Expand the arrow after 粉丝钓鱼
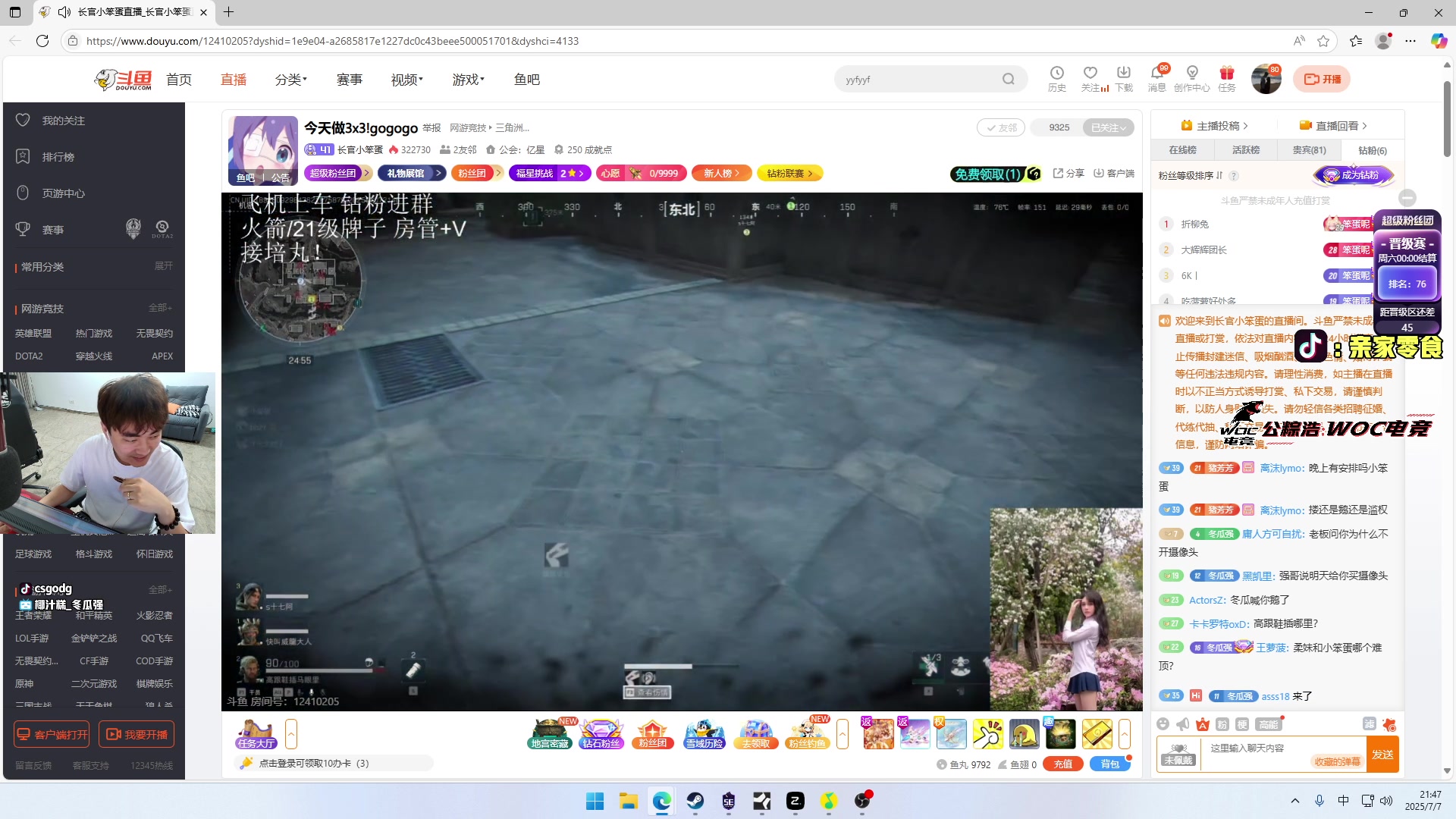 pyautogui.click(x=843, y=734)
